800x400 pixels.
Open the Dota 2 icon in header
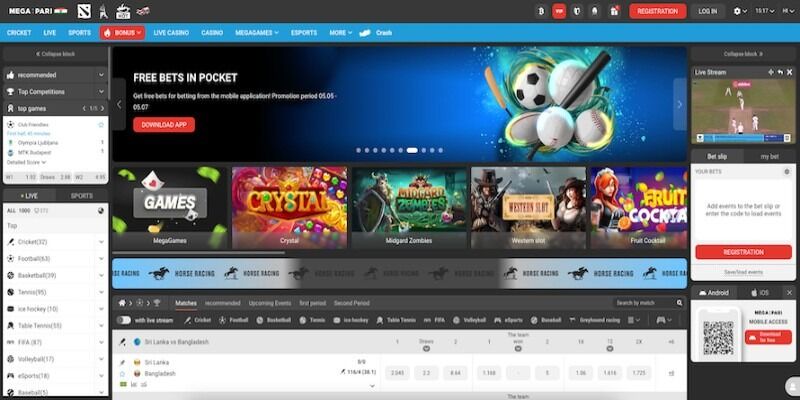coord(84,11)
